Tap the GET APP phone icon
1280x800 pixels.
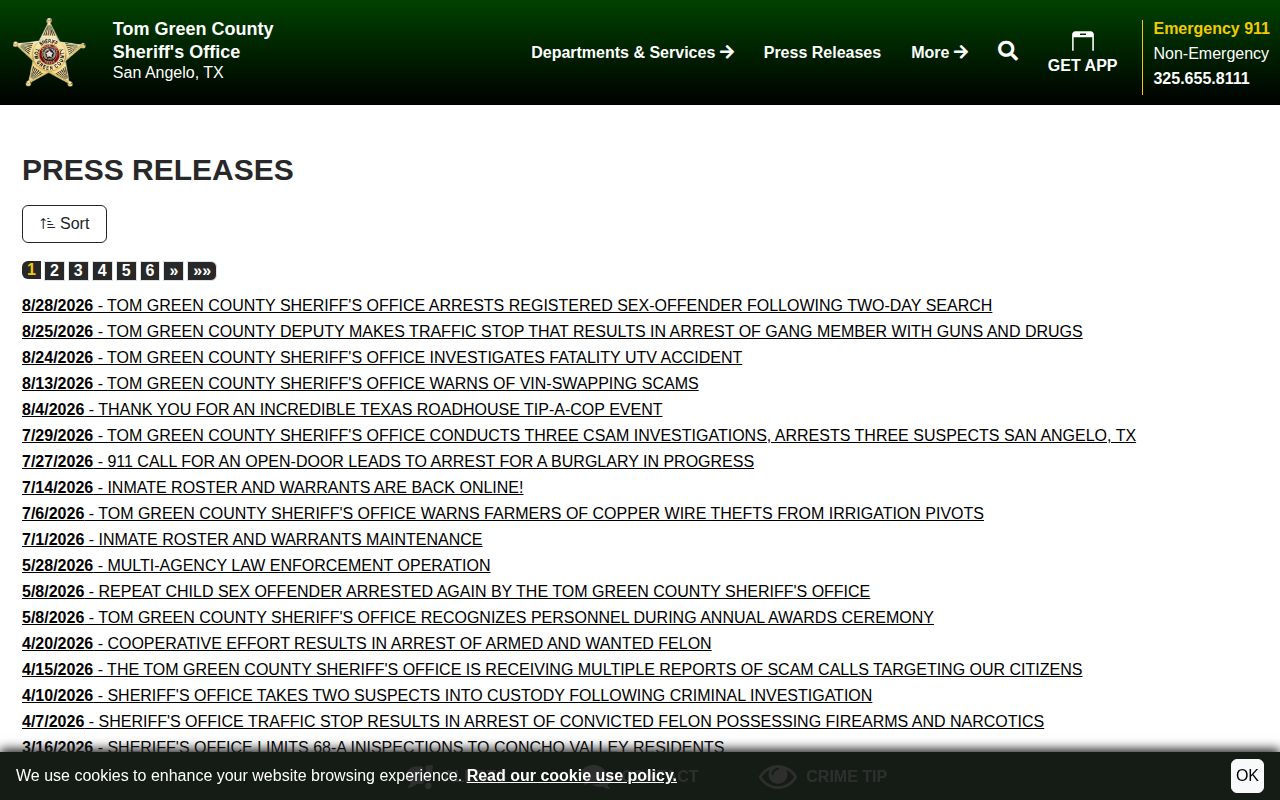[1082, 40]
